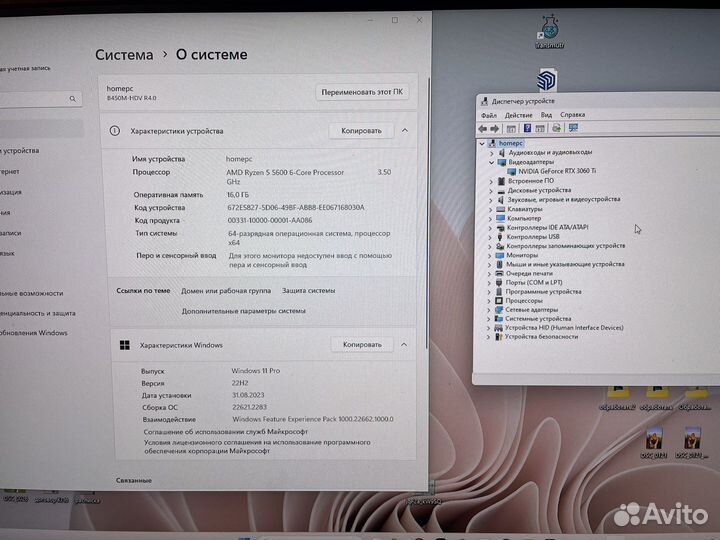720x540 pixels.
Task: Select Программные устройства item
Action: 543,292
